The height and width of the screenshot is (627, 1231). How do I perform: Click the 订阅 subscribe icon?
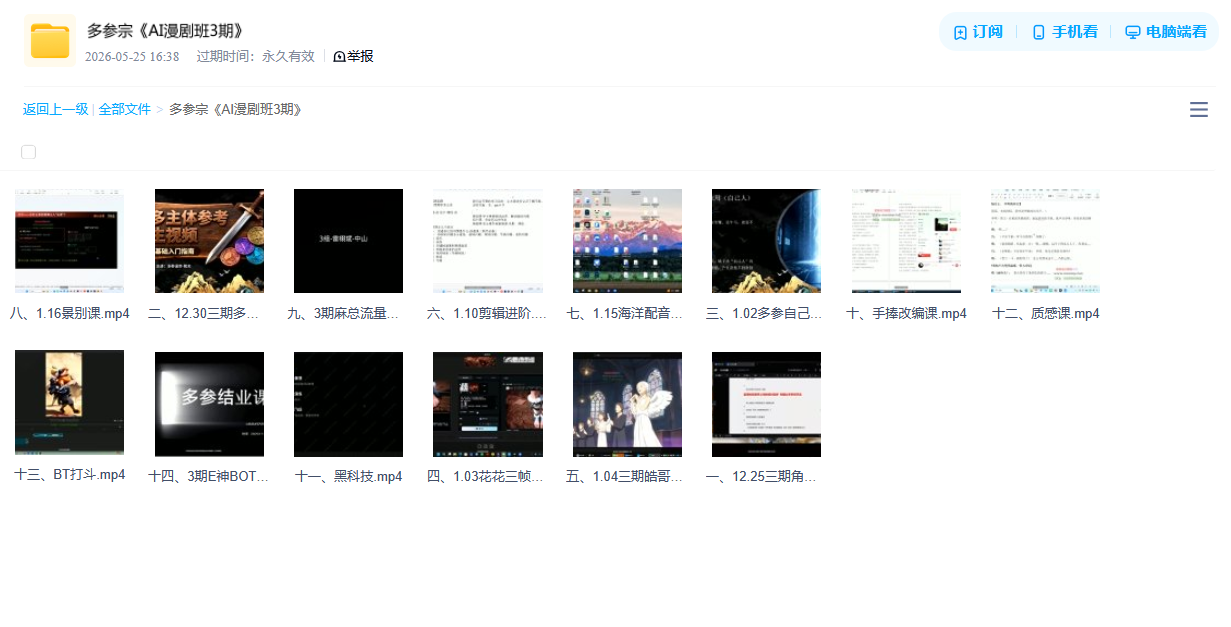tap(960, 32)
